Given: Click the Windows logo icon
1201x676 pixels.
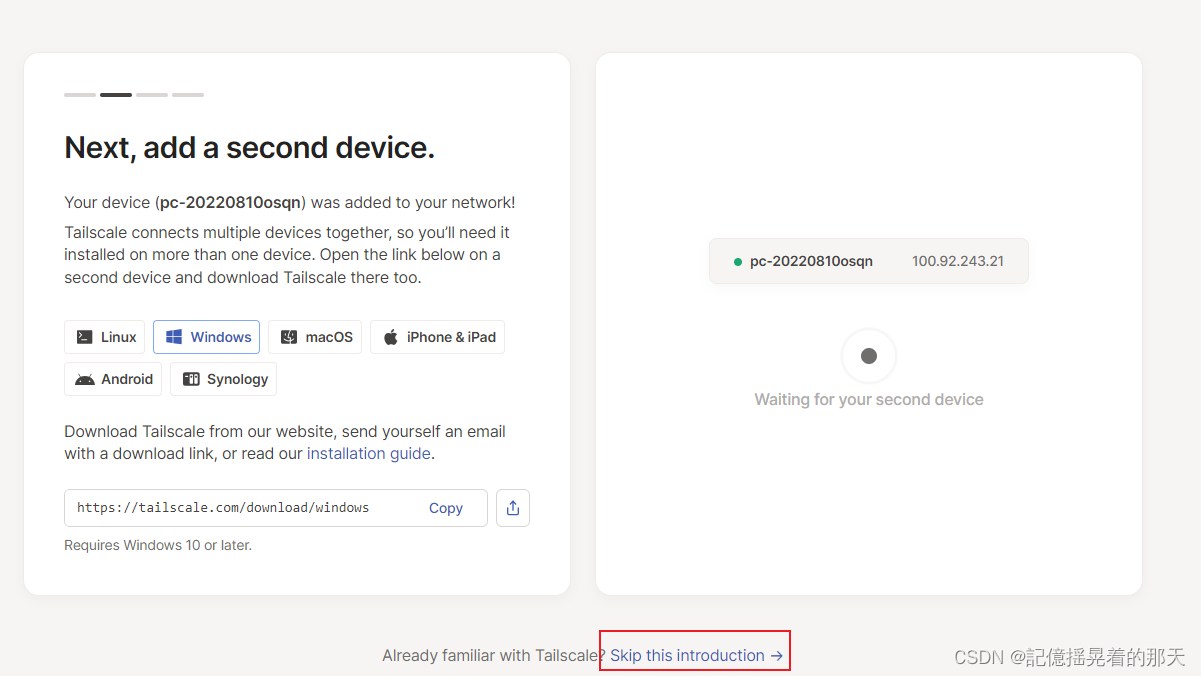Looking at the screenshot, I should coord(174,337).
